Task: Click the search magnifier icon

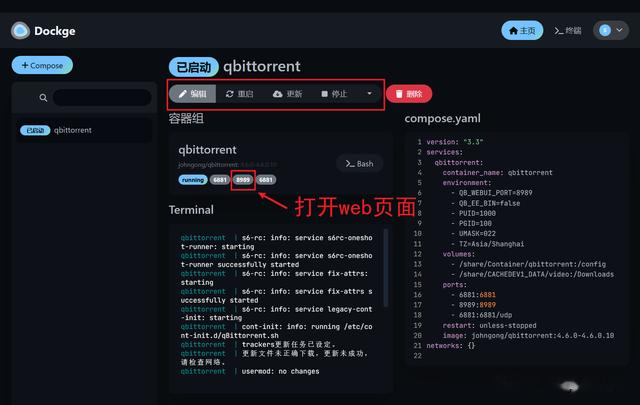Action: (x=43, y=98)
